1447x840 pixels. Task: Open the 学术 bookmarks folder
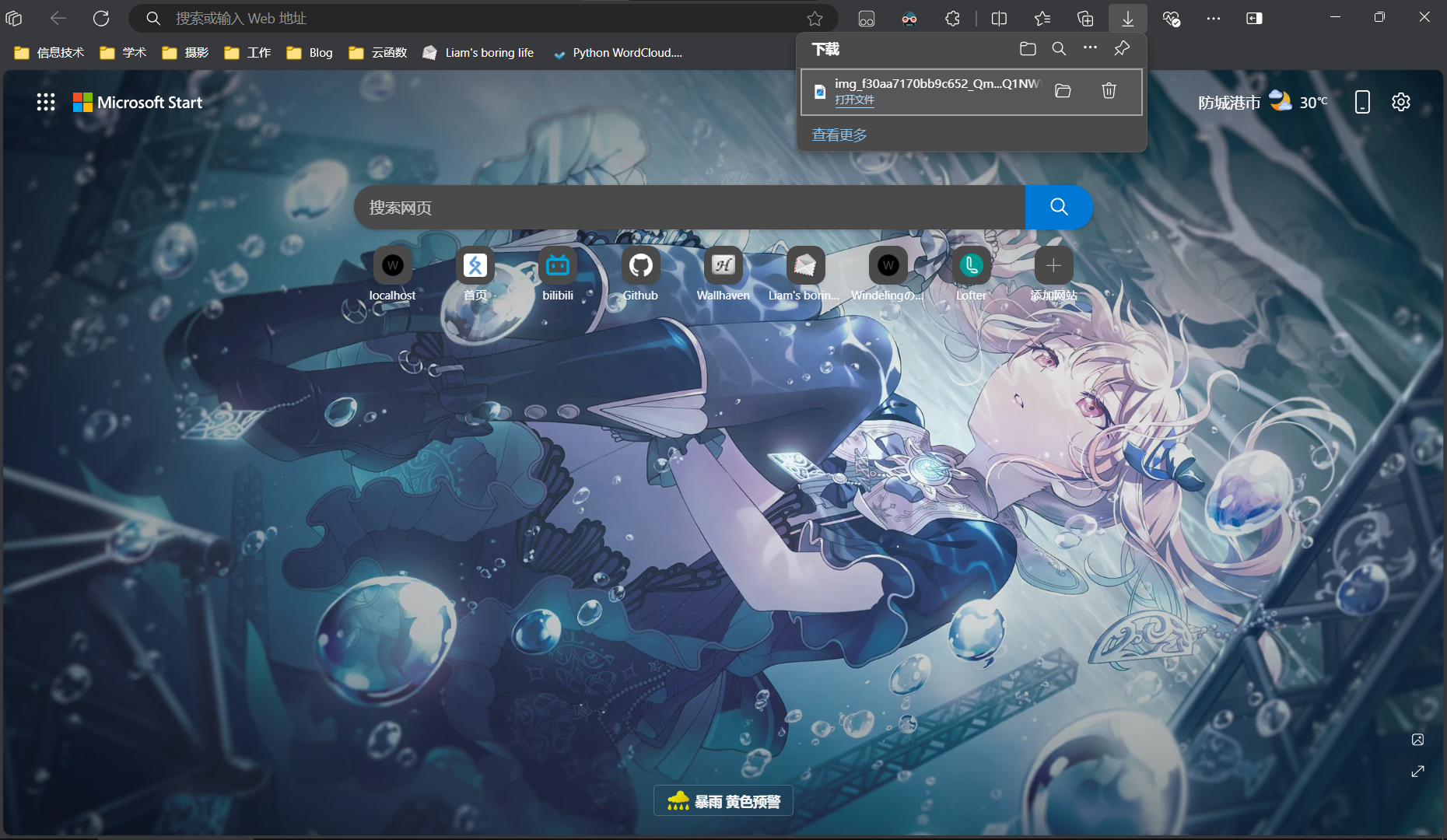(x=124, y=52)
